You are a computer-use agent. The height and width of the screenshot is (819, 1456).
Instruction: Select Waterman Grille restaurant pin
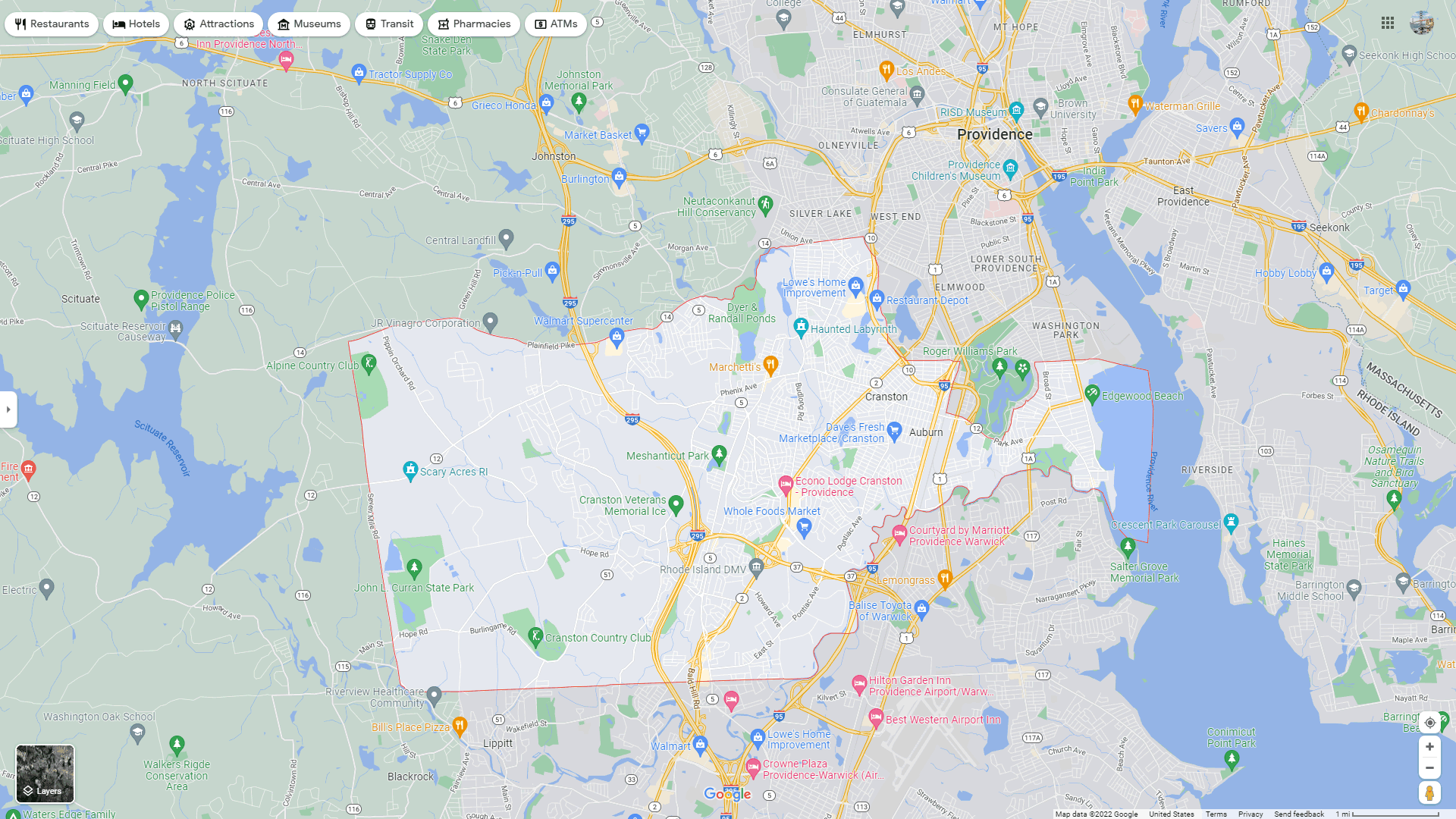(1134, 104)
